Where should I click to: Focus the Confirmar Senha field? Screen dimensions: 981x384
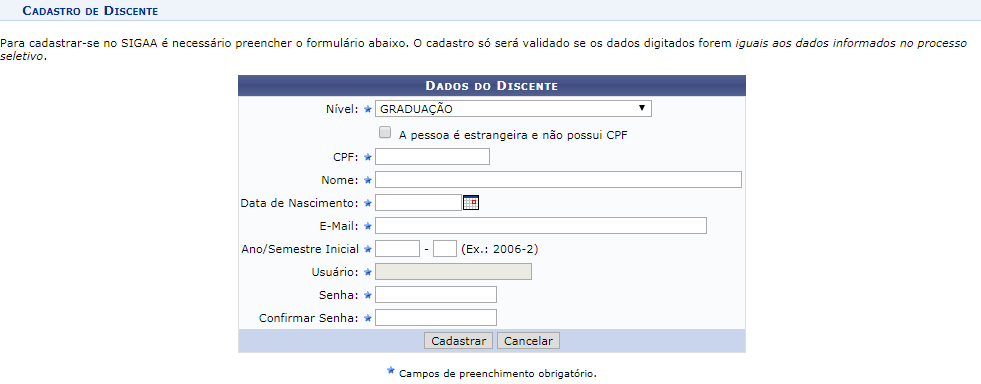tap(436, 318)
